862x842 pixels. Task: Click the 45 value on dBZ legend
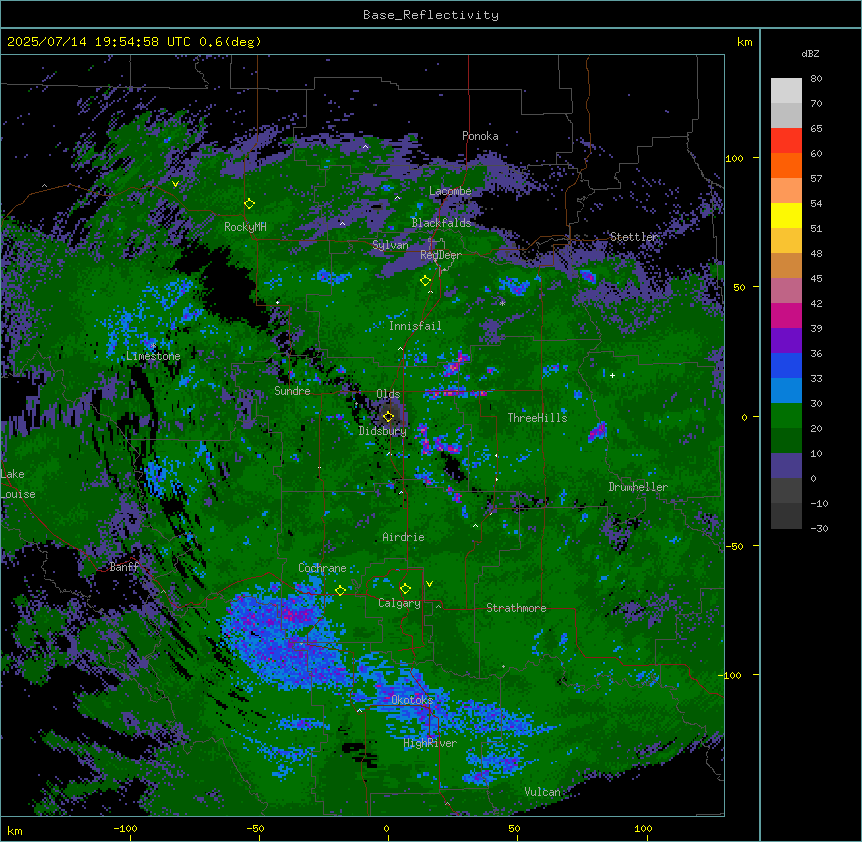(816, 279)
